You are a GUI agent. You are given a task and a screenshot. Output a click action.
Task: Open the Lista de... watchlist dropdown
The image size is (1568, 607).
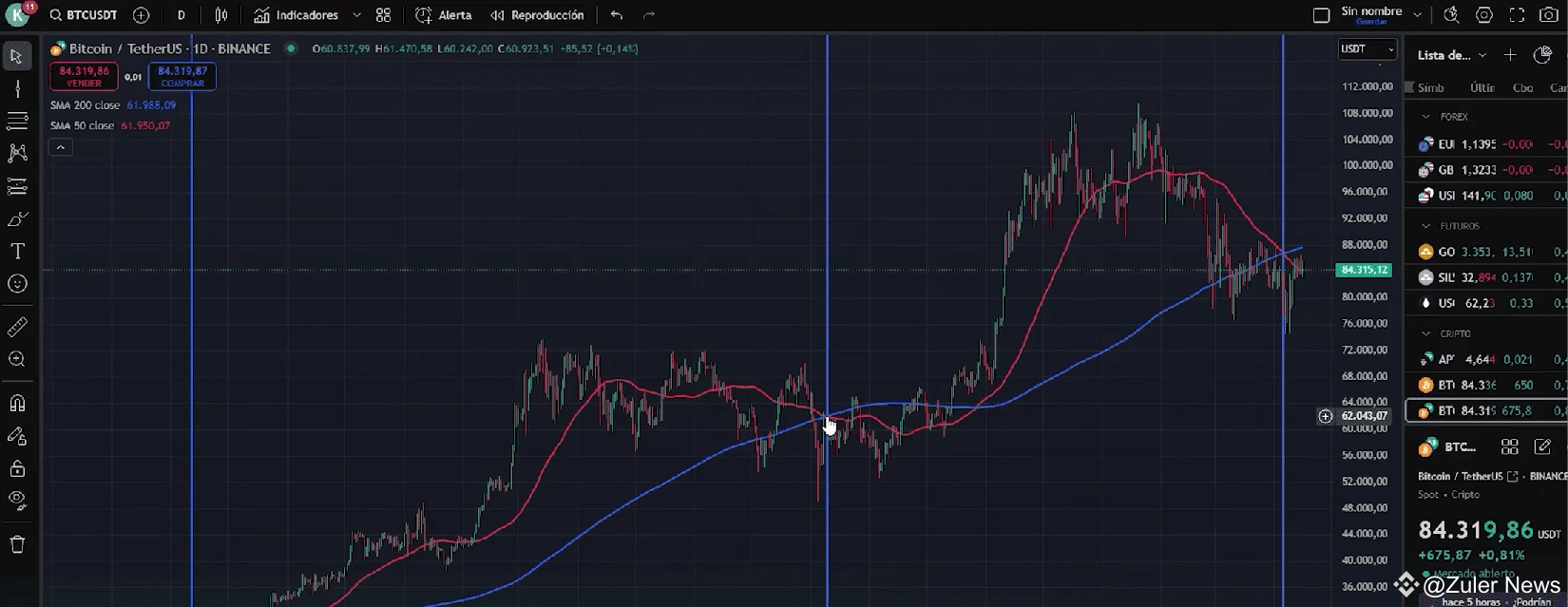point(1452,55)
